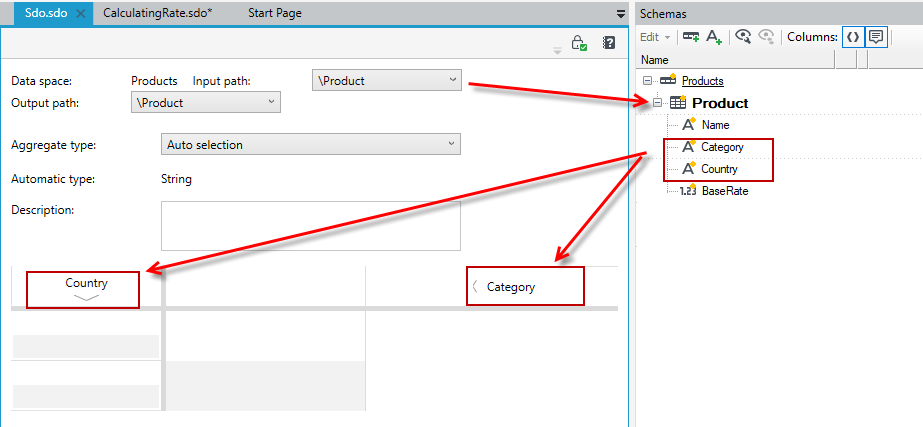Viewport: 923px width, 427px height.
Task: Click the down chevron below Country header
Action: (x=87, y=297)
